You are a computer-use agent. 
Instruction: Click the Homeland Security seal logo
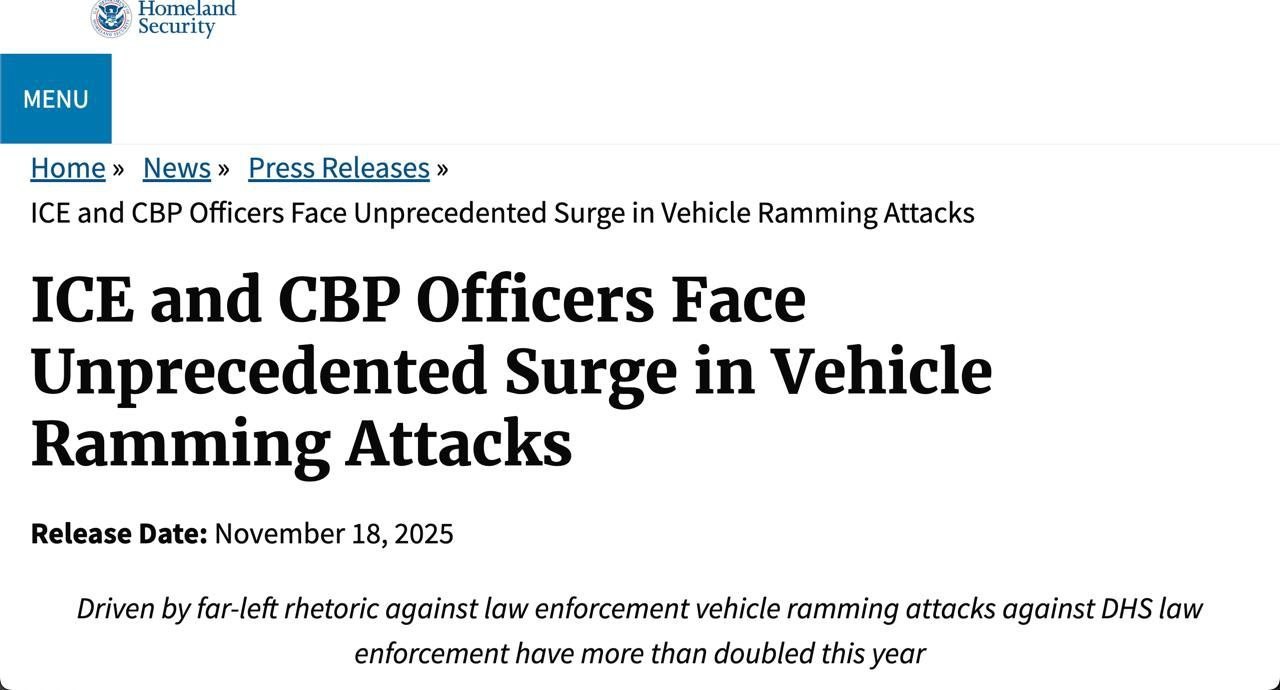coord(111,17)
